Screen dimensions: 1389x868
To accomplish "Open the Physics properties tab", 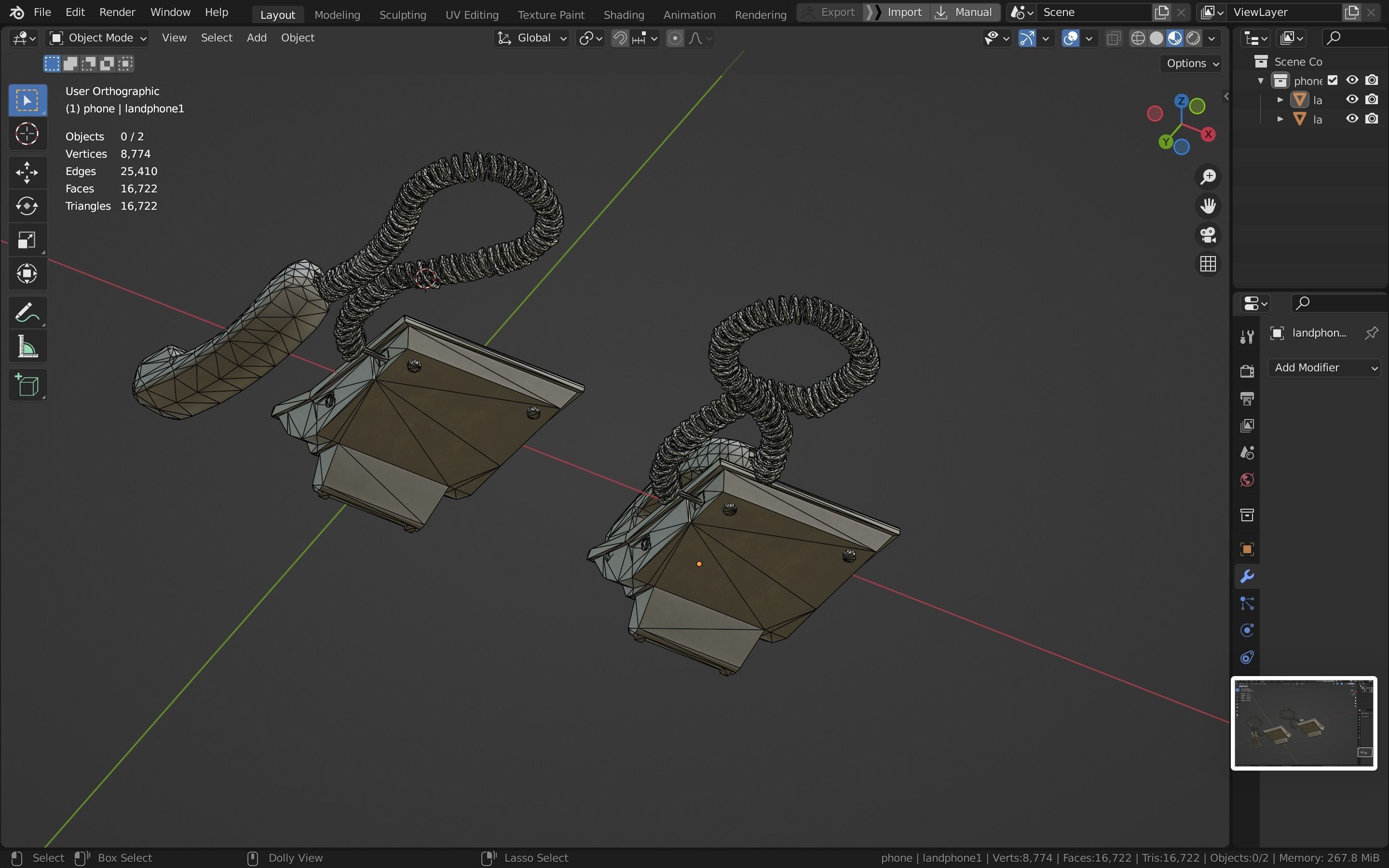I will pyautogui.click(x=1247, y=630).
